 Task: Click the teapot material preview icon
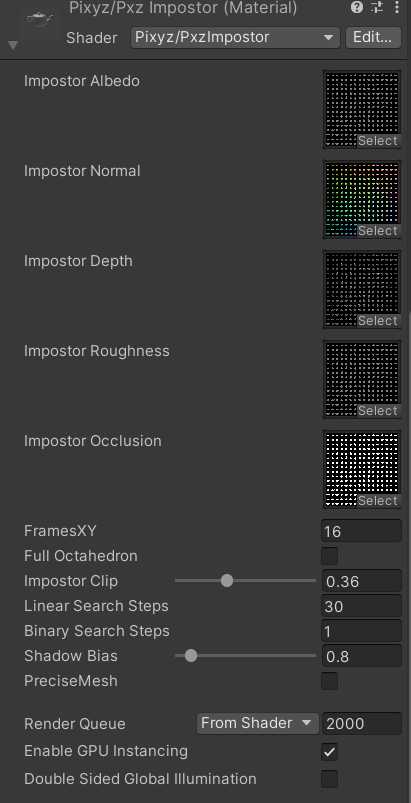[x=40, y=19]
